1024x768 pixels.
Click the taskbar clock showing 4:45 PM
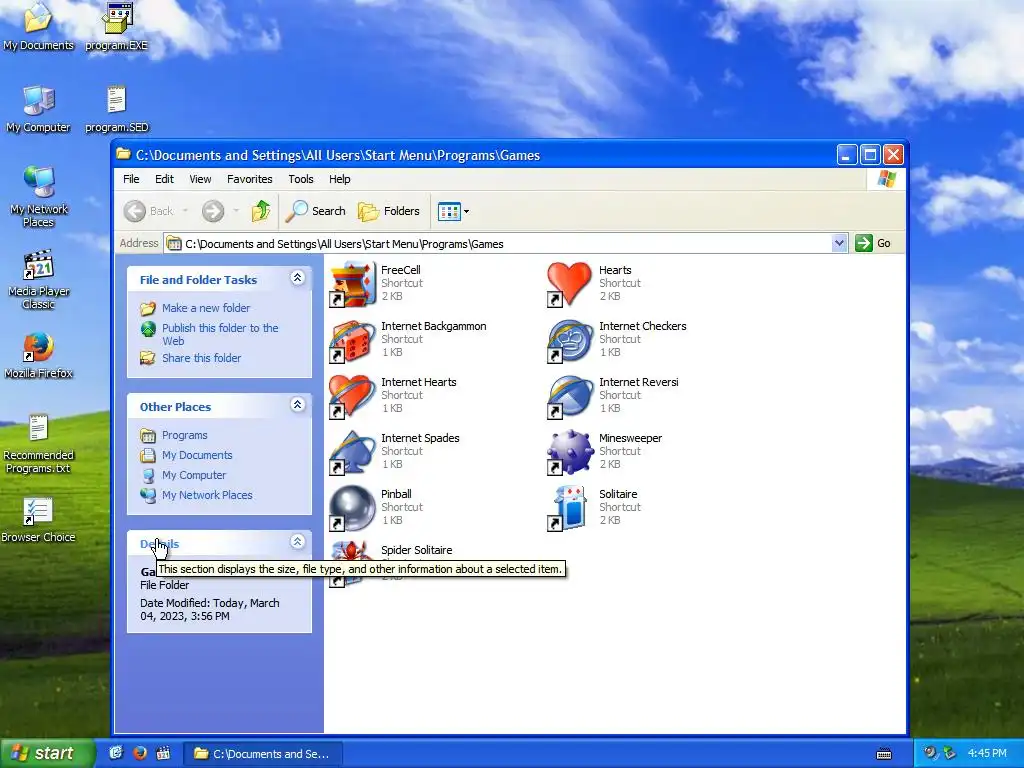[x=987, y=753]
